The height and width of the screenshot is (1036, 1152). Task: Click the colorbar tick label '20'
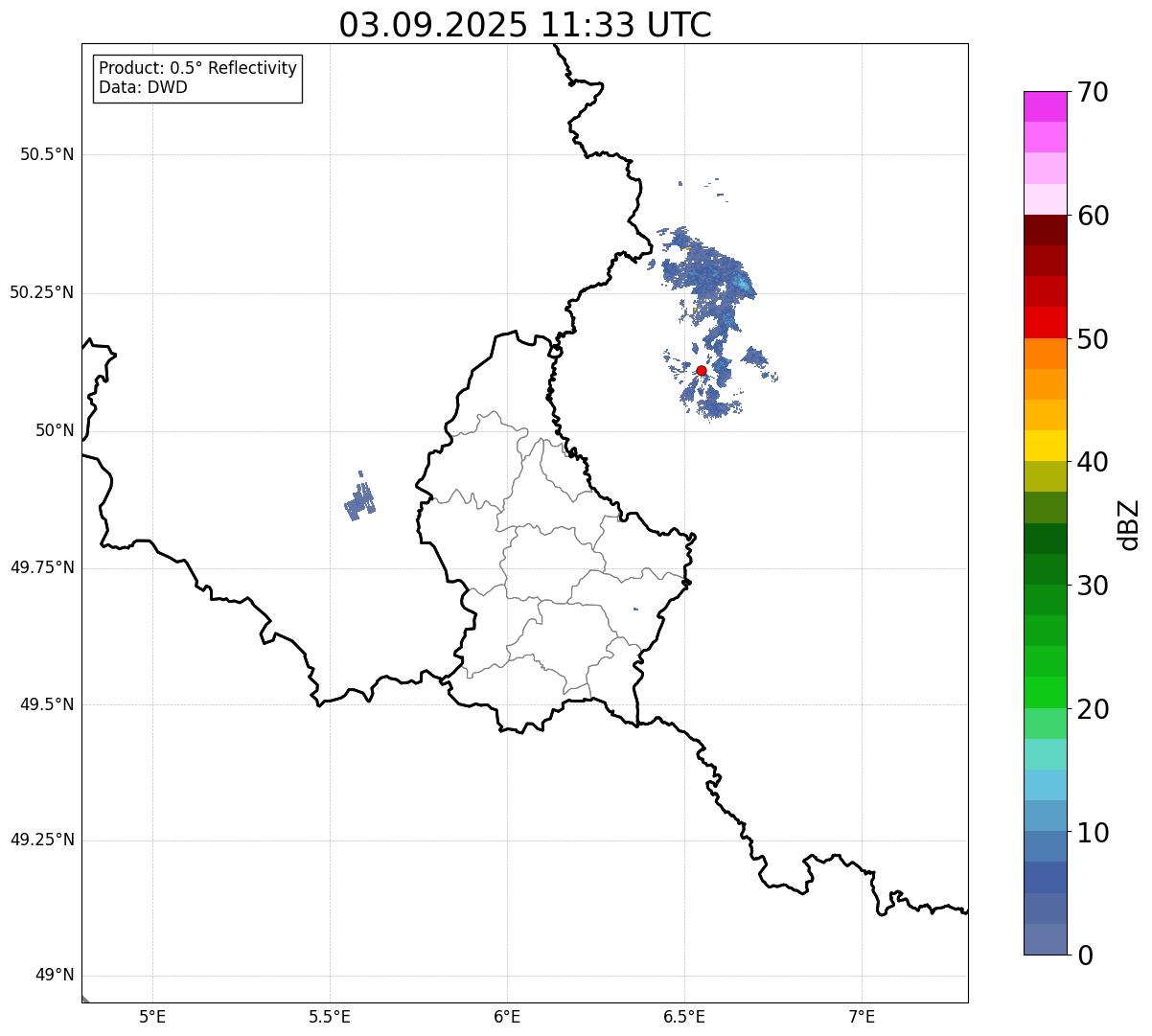tap(1093, 709)
